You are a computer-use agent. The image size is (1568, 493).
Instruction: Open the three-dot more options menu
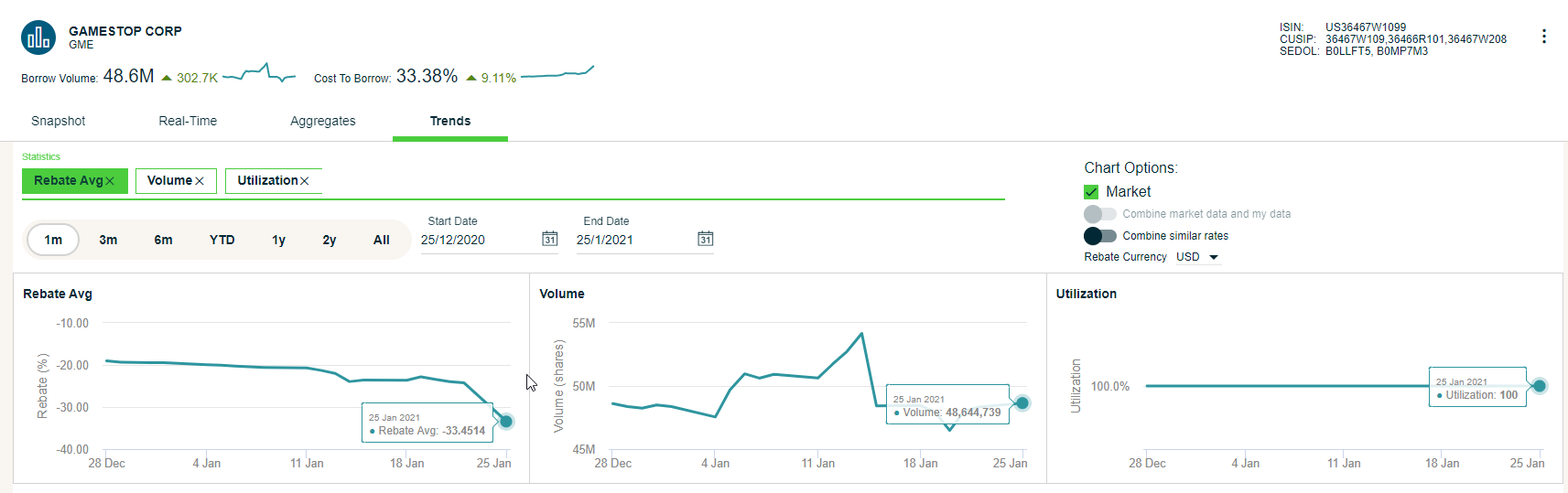(x=1544, y=37)
